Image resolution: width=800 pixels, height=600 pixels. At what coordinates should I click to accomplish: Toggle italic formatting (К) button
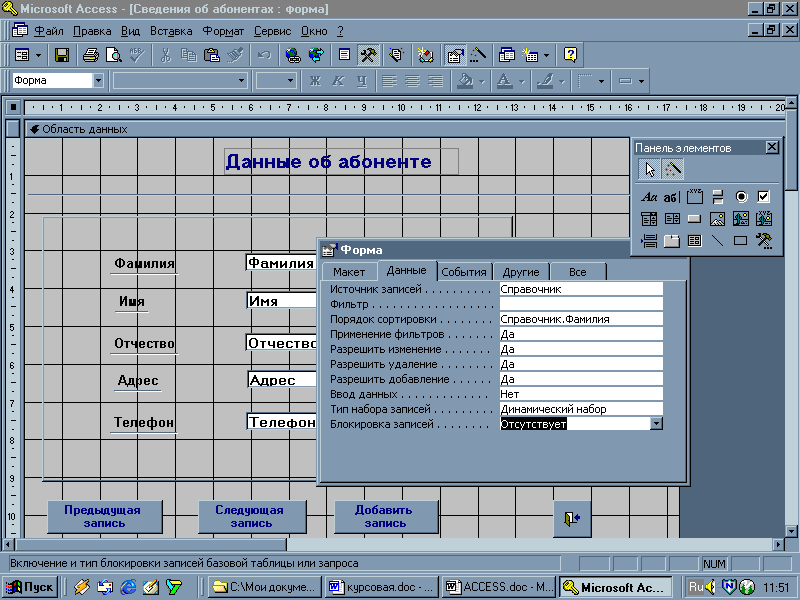click(x=338, y=81)
